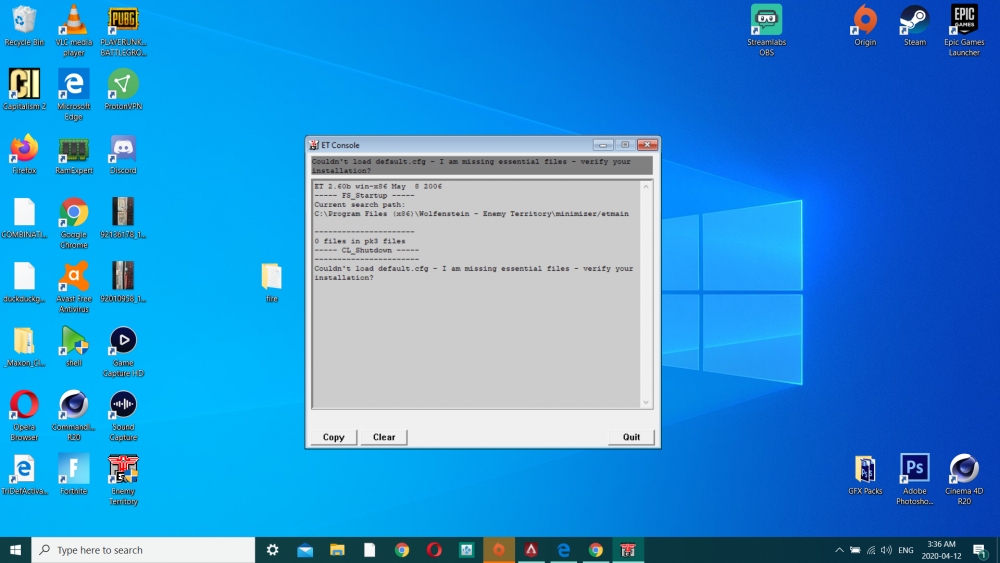
Task: Select the Cinema 4D R20 desktop icon
Action: click(964, 479)
